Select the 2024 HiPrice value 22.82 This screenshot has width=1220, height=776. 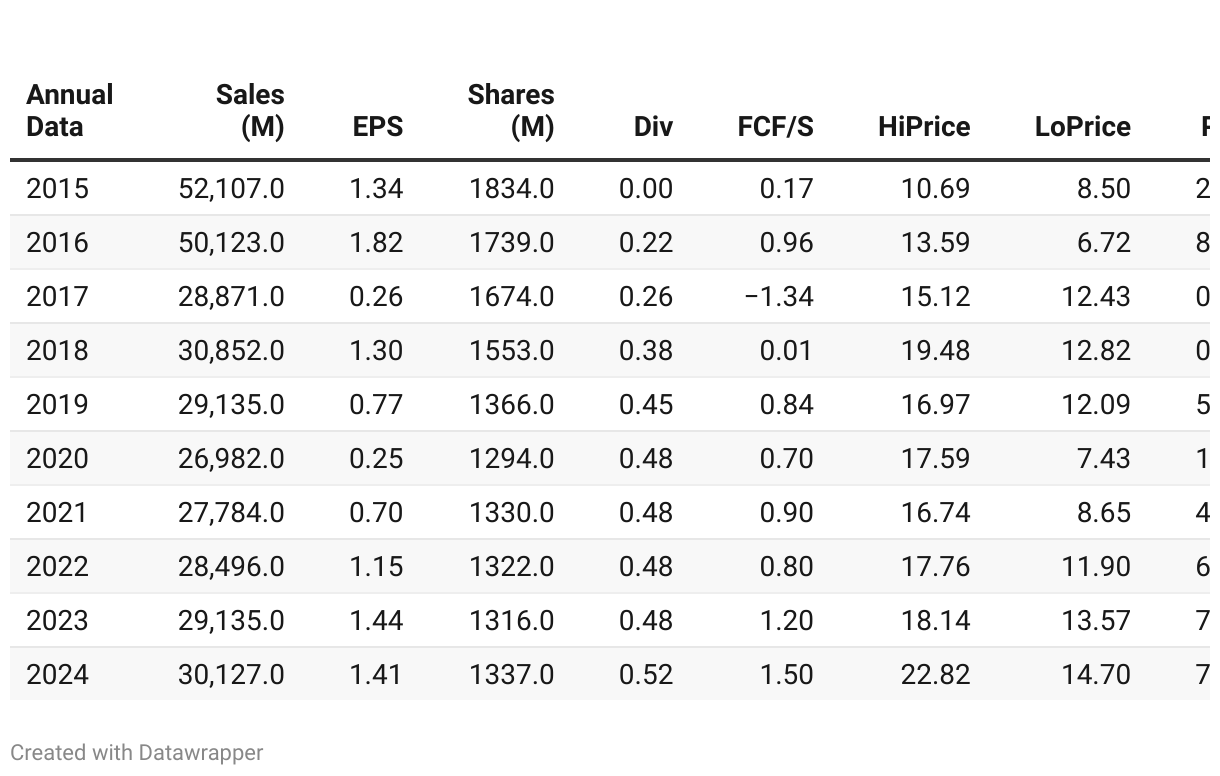tap(935, 675)
